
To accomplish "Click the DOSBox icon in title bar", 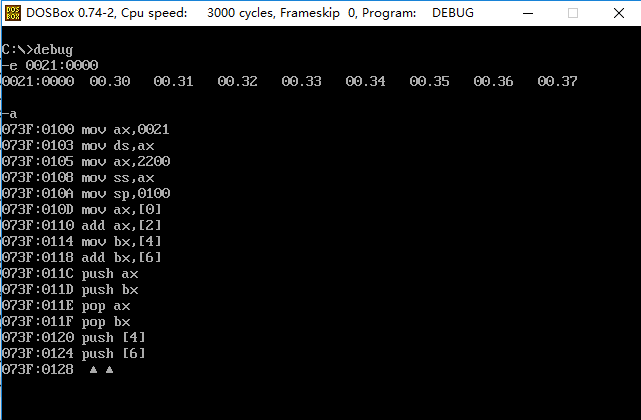I will tap(13, 13).
